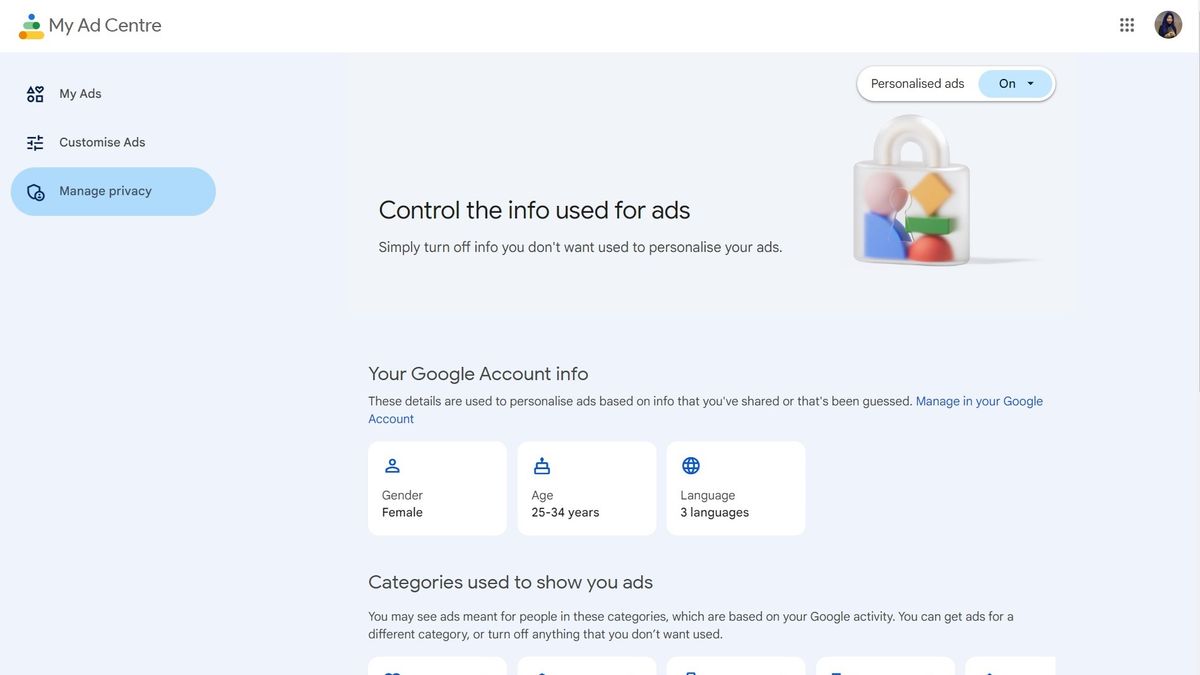Expand the Personalised ads dropdown arrow
Image resolution: width=1200 pixels, height=675 pixels.
[1030, 83]
